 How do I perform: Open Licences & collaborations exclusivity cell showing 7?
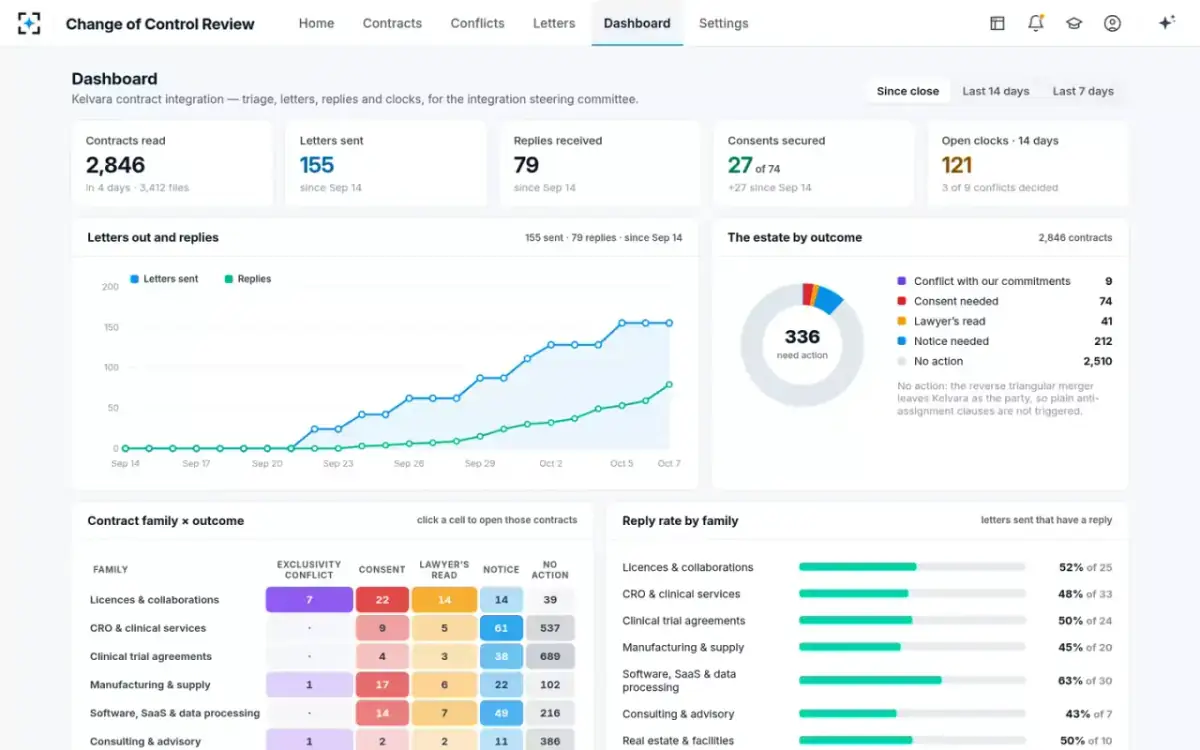pos(309,600)
